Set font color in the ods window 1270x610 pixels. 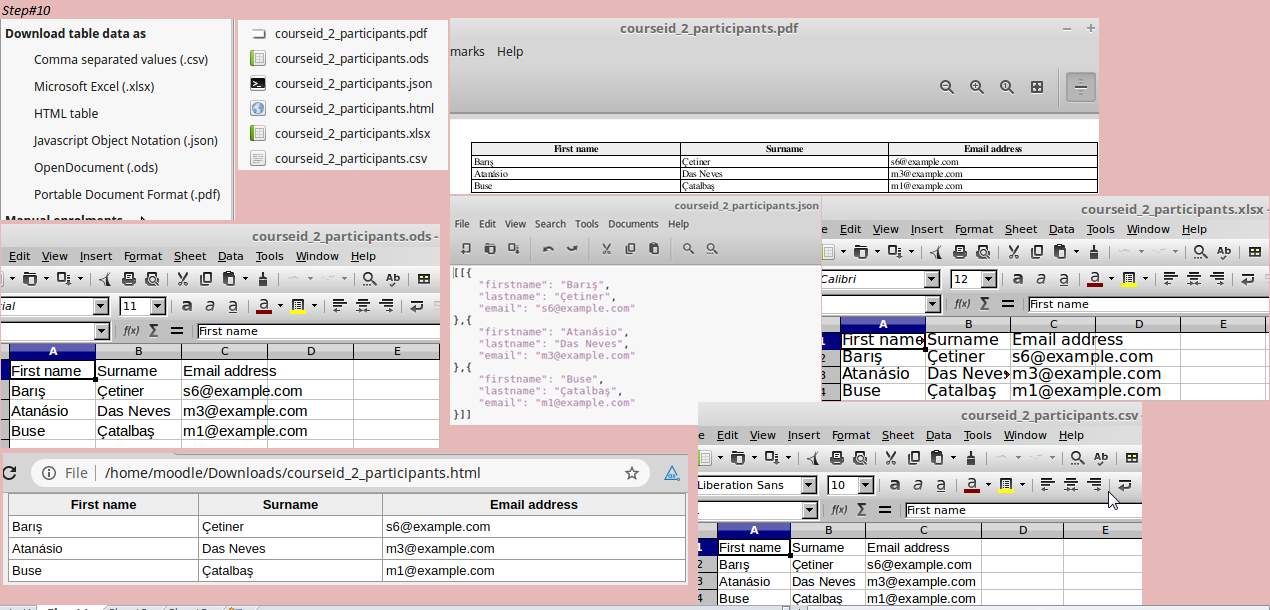pyautogui.click(x=264, y=306)
